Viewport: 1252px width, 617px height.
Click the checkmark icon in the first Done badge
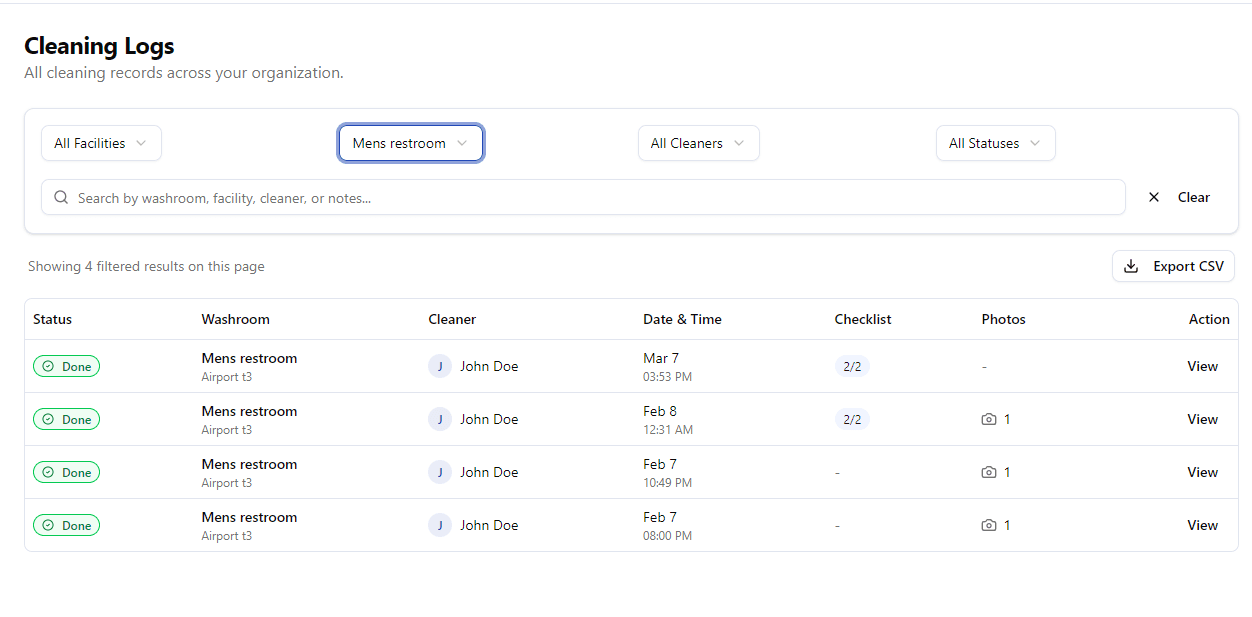50,366
